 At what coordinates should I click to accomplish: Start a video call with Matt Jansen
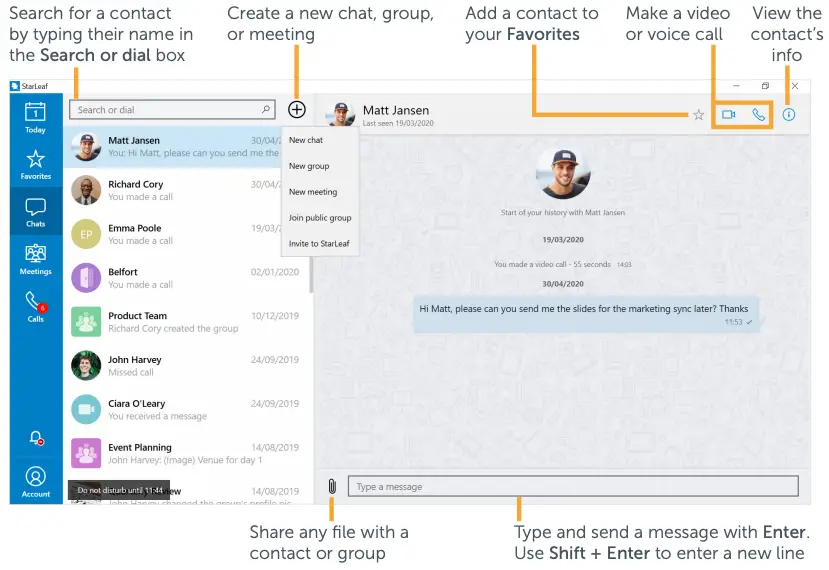tap(729, 114)
